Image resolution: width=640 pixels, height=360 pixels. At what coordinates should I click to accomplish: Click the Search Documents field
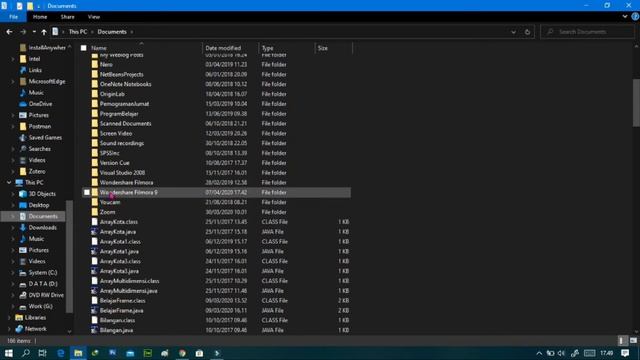tap(587, 32)
